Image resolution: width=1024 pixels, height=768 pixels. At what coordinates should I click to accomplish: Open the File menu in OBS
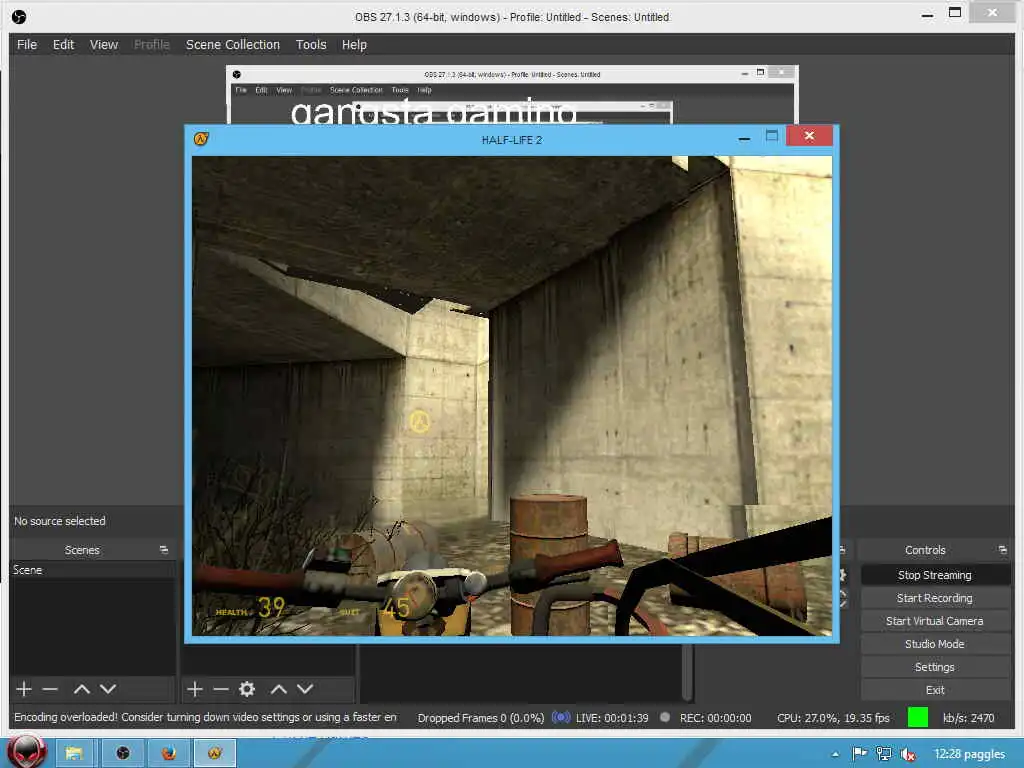point(27,44)
